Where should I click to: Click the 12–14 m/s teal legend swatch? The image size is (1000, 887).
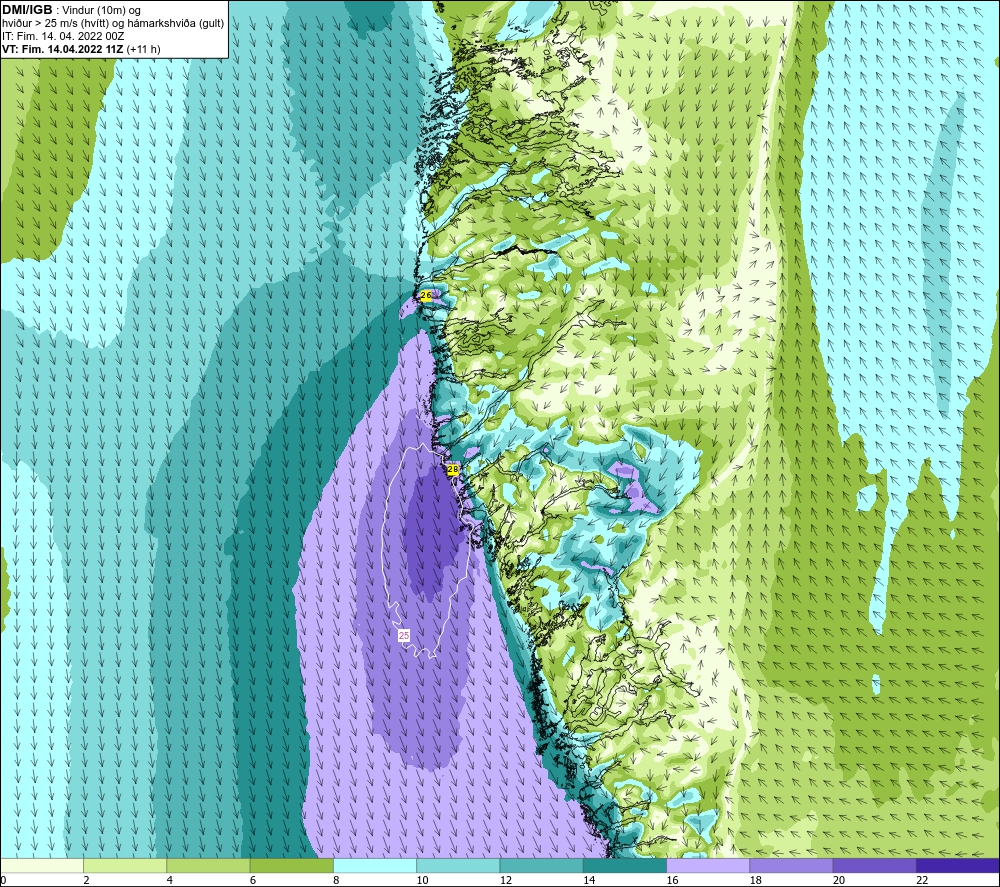point(541,865)
